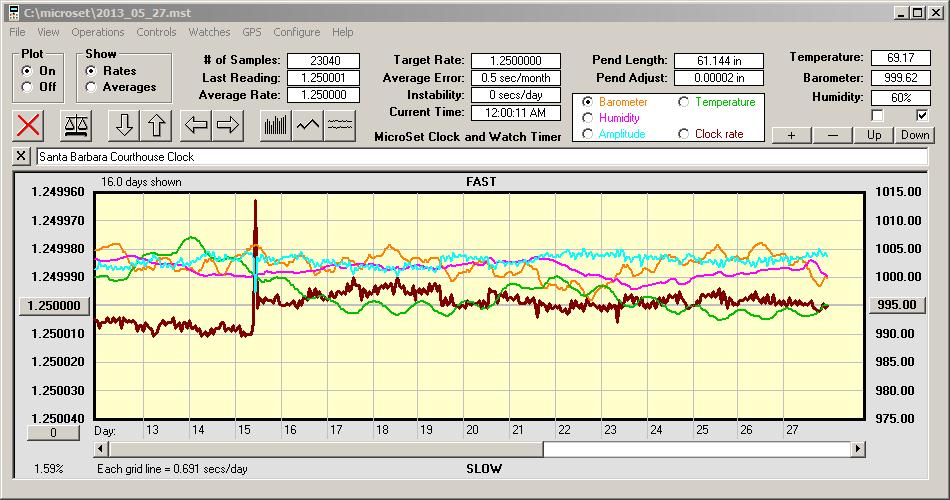Click the horizontal scrollbar right arrow
This screenshot has width=950, height=500.
coord(857,450)
